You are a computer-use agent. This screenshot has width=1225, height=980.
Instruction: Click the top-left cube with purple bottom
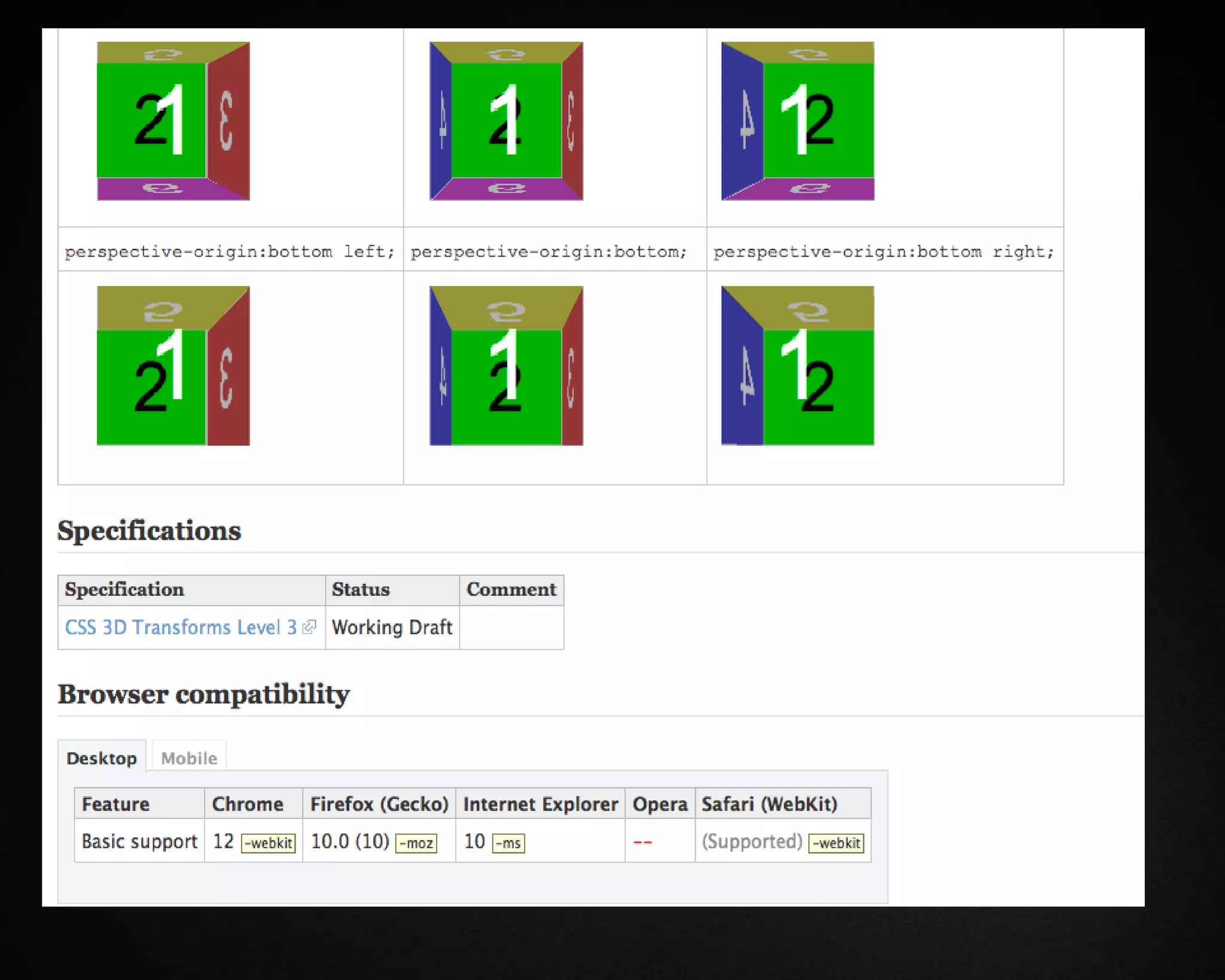[x=173, y=121]
